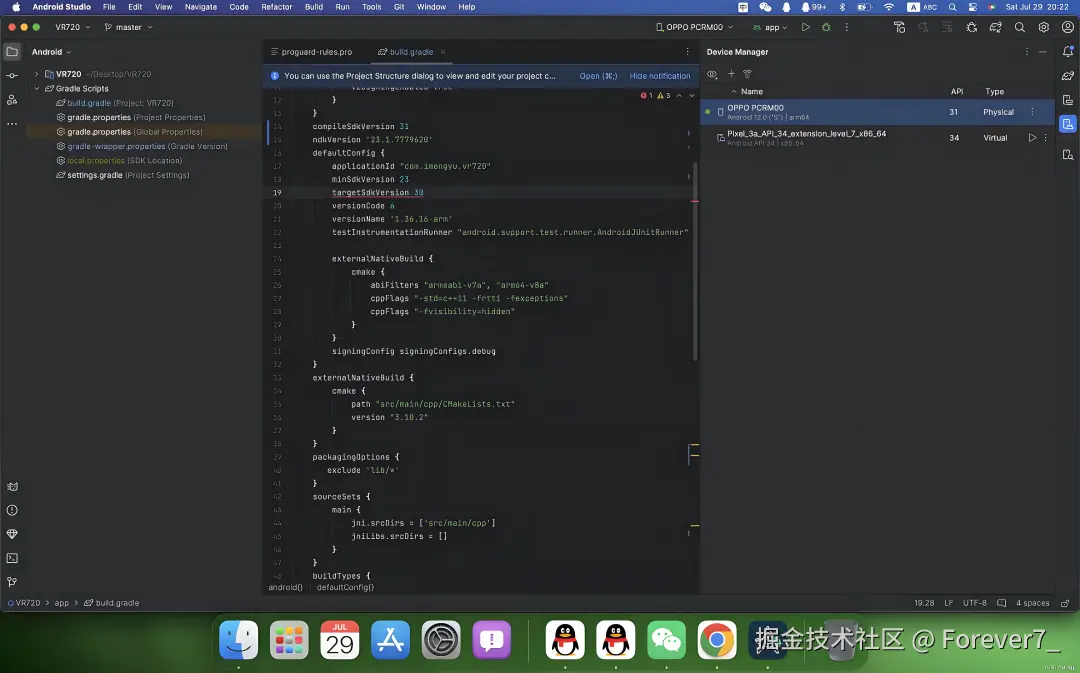Add new device plus icon in Device Manager
Viewport: 1080px width, 673px height.
[731, 74]
